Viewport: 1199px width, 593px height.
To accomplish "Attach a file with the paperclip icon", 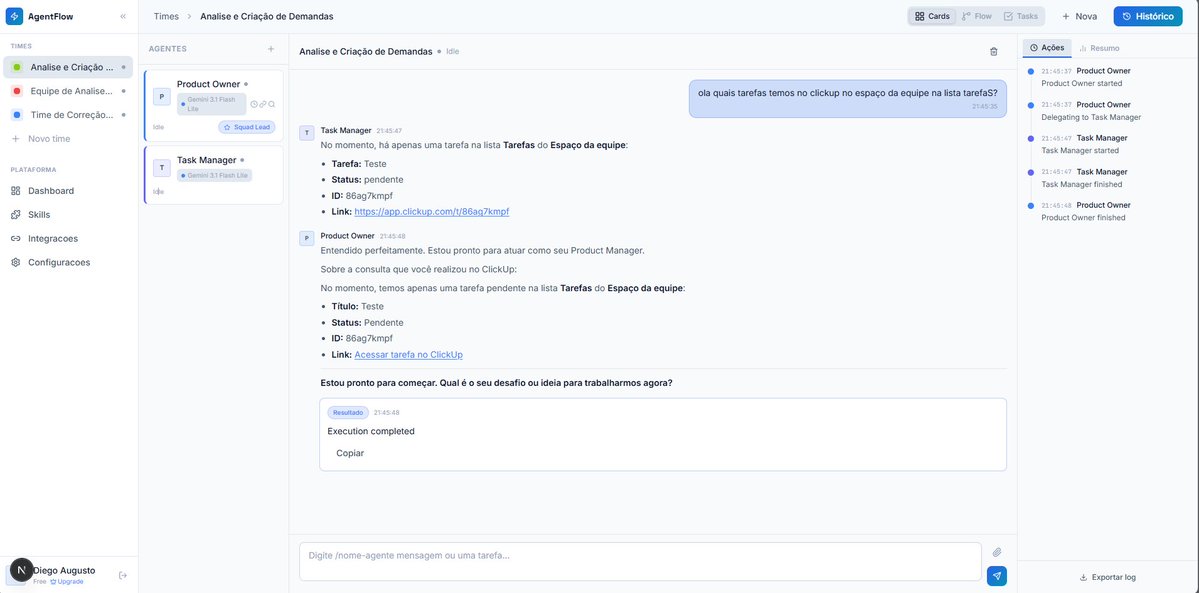I will click(997, 552).
